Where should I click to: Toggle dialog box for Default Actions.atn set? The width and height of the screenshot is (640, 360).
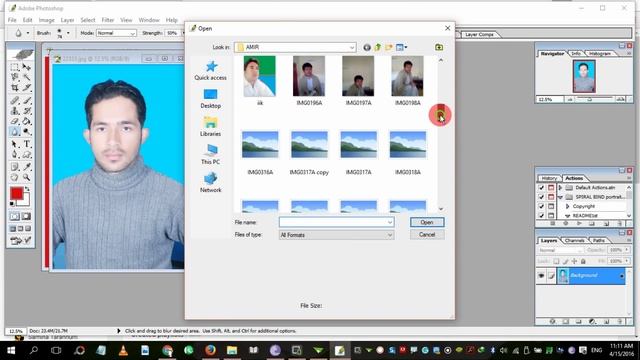pyautogui.click(x=551, y=188)
